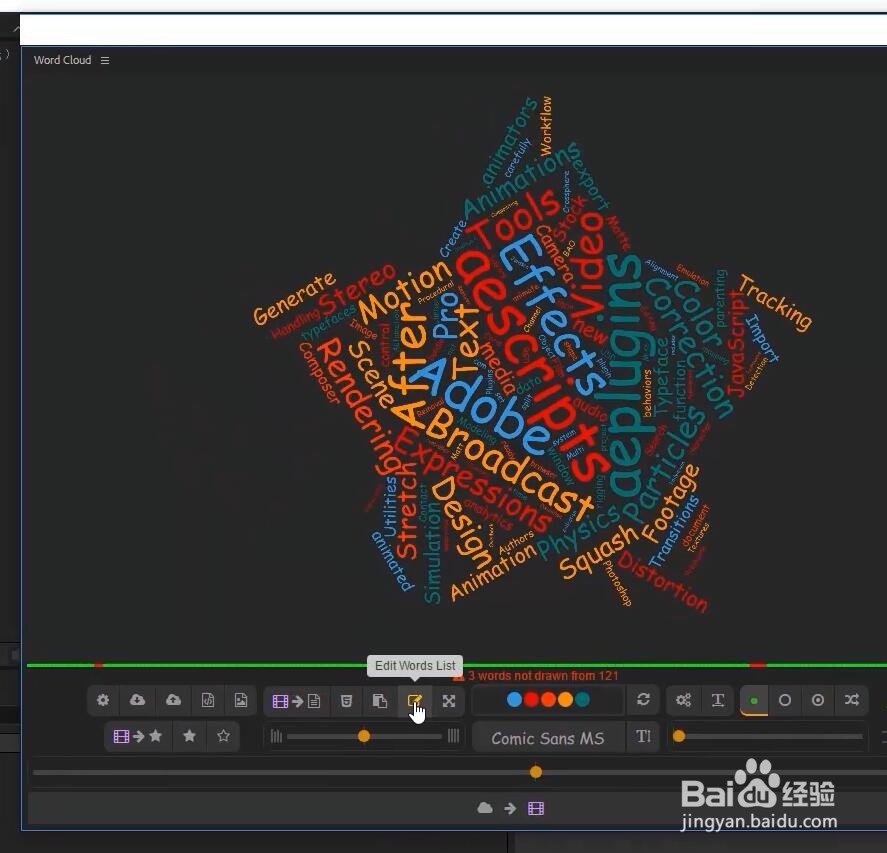The height and width of the screenshot is (853, 887).
Task: Open settings via the gear icon
Action: pyautogui.click(x=103, y=700)
